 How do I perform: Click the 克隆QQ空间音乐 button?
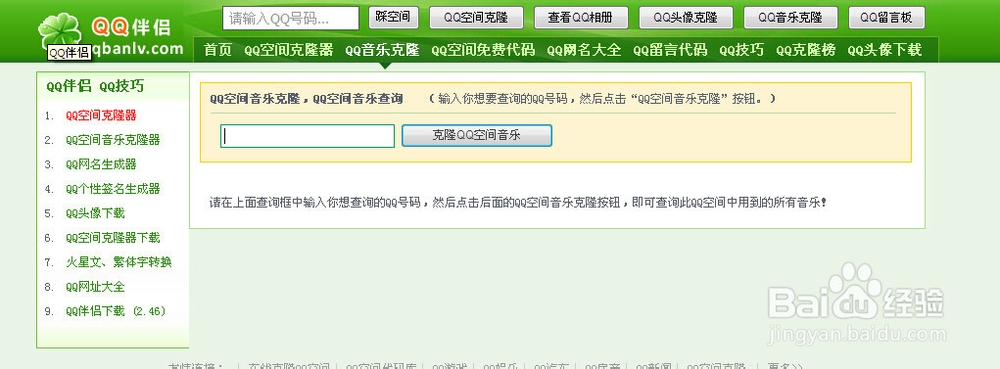[476, 135]
